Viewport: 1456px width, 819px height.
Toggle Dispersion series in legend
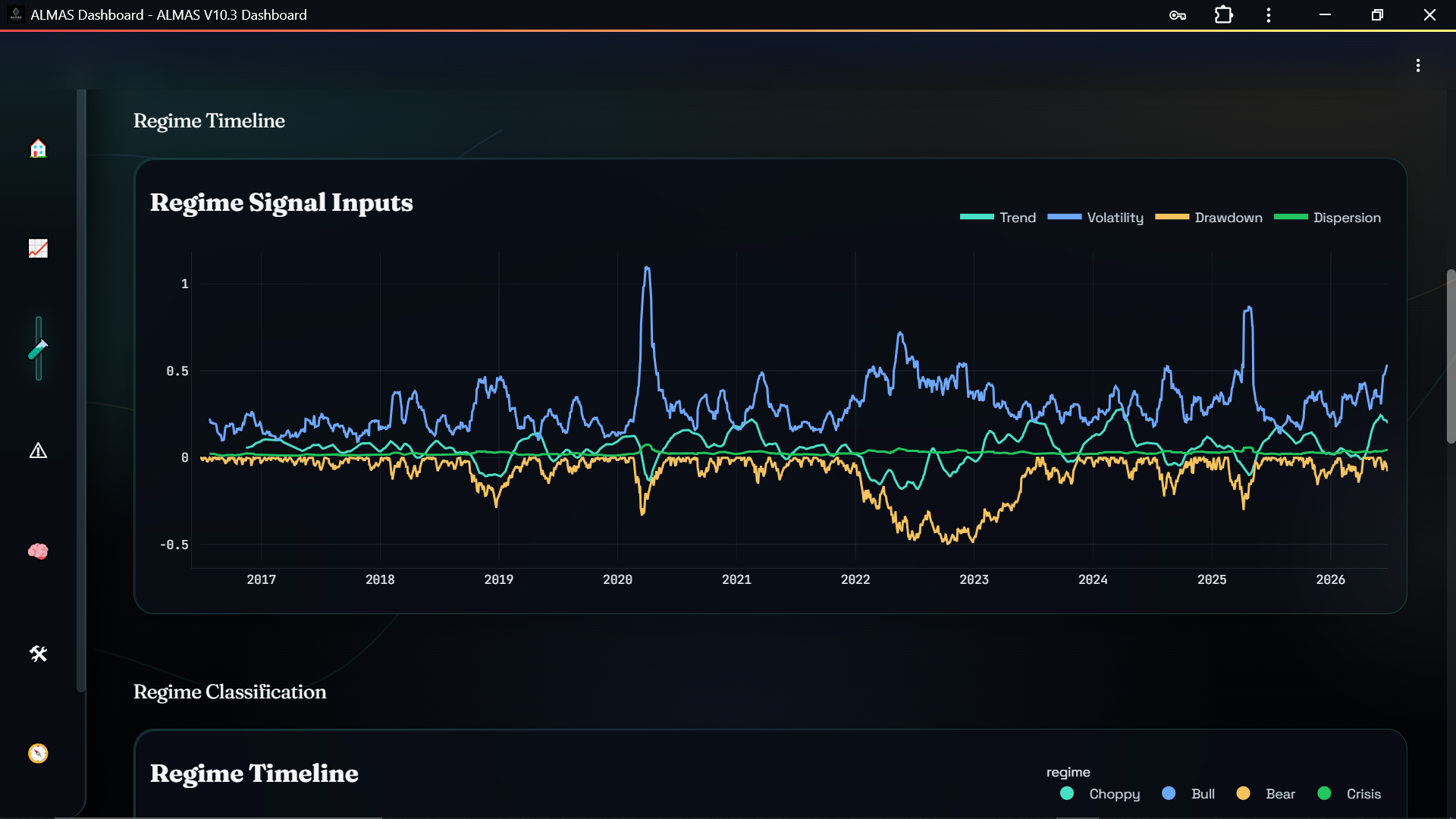tap(1327, 218)
